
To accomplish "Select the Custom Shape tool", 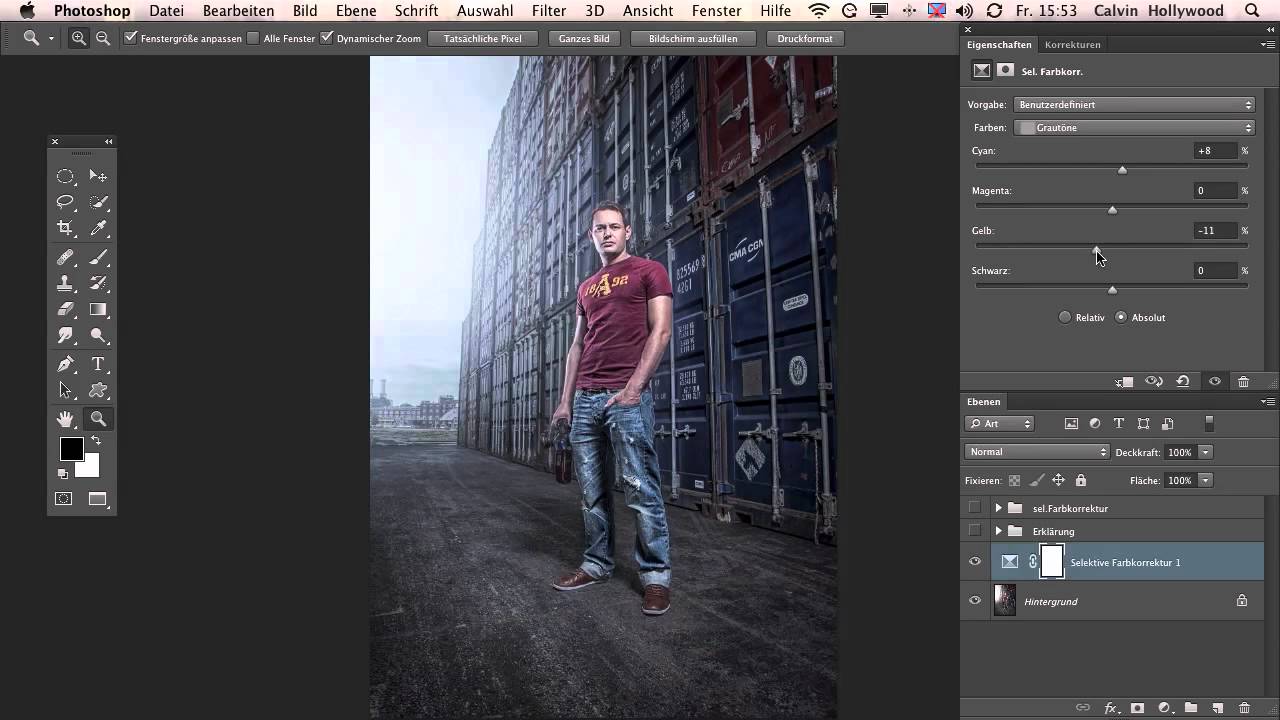I will coord(98,390).
